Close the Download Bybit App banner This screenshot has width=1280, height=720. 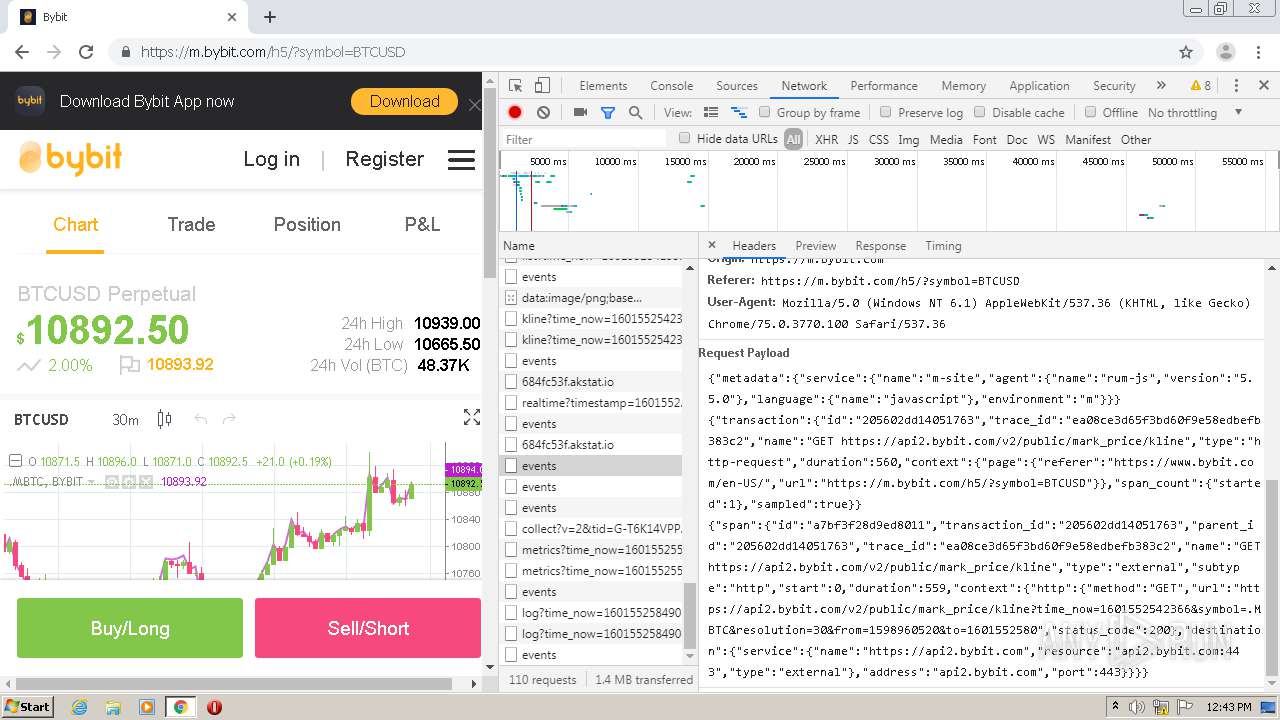pyautogui.click(x=474, y=104)
